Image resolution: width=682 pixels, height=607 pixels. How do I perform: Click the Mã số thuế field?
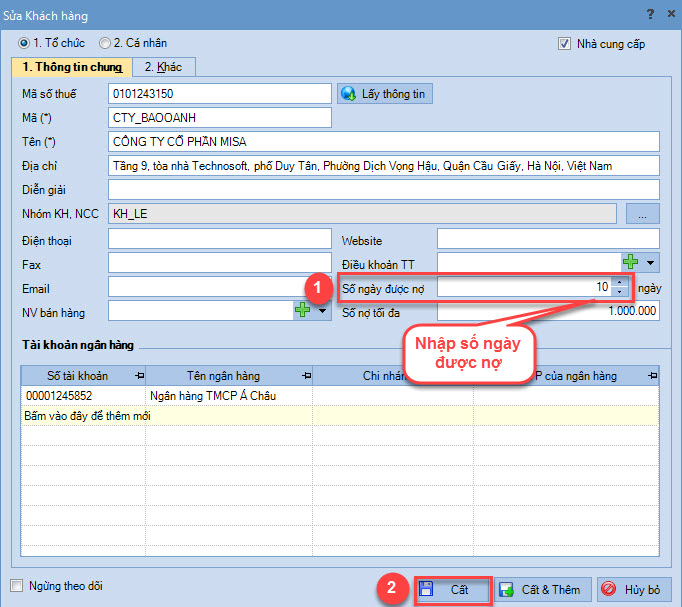click(x=220, y=94)
